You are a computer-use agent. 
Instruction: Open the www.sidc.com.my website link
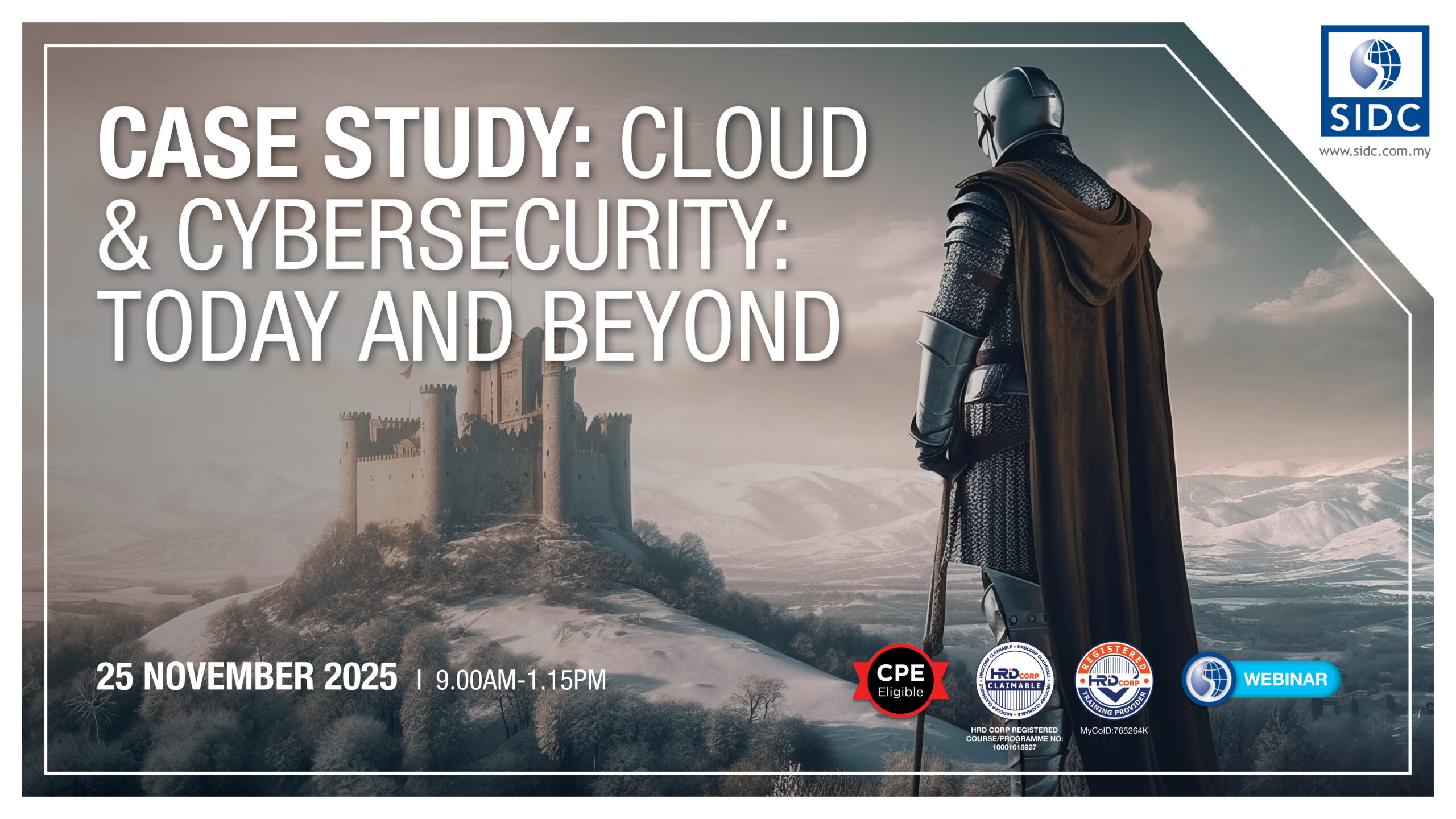[1374, 152]
